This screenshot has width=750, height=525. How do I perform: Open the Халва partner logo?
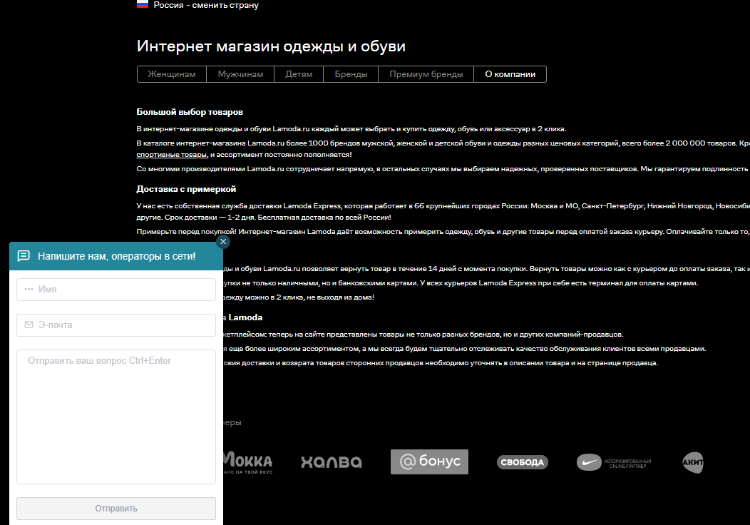click(x=331, y=462)
